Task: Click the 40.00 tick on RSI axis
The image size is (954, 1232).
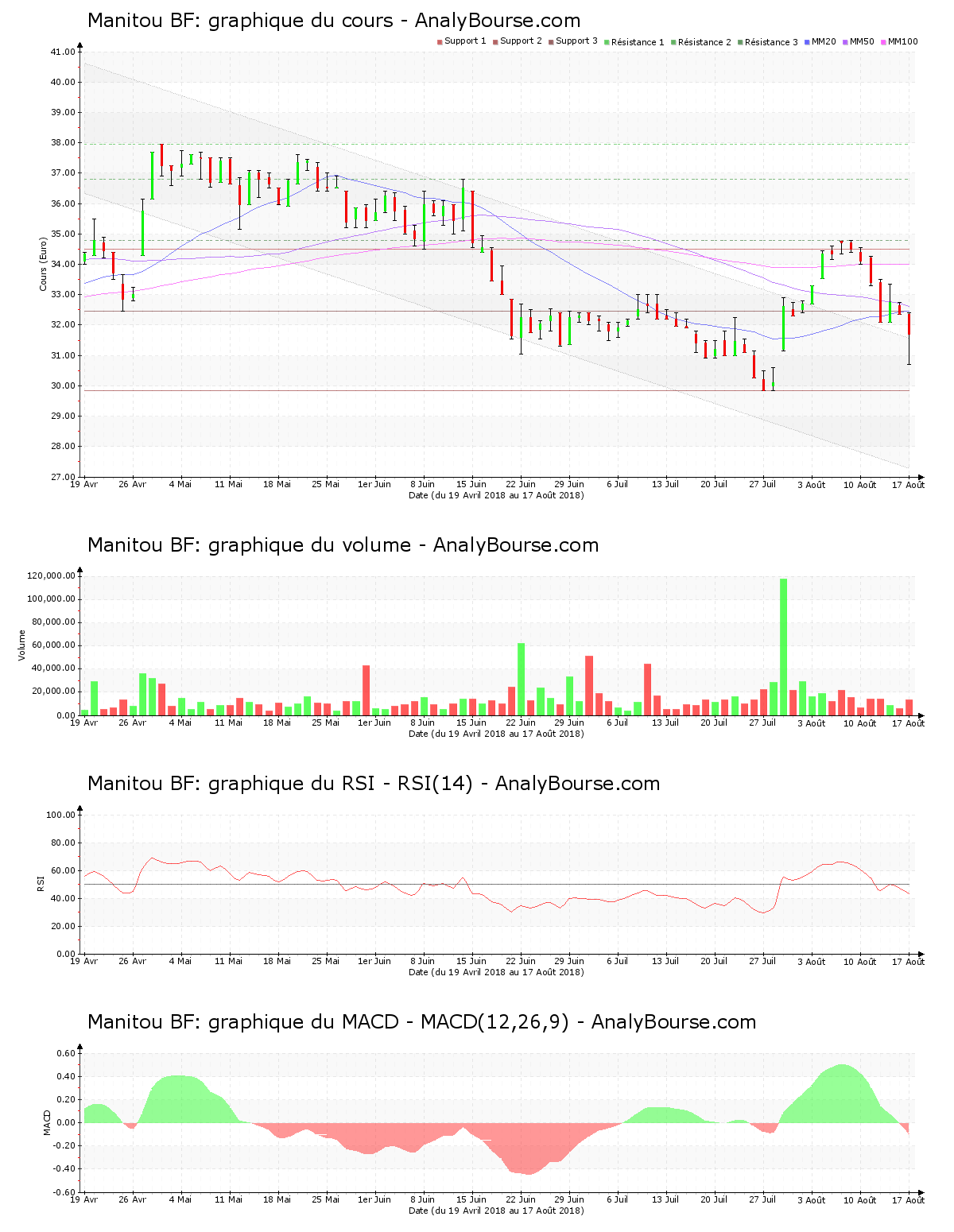Action: [x=63, y=898]
